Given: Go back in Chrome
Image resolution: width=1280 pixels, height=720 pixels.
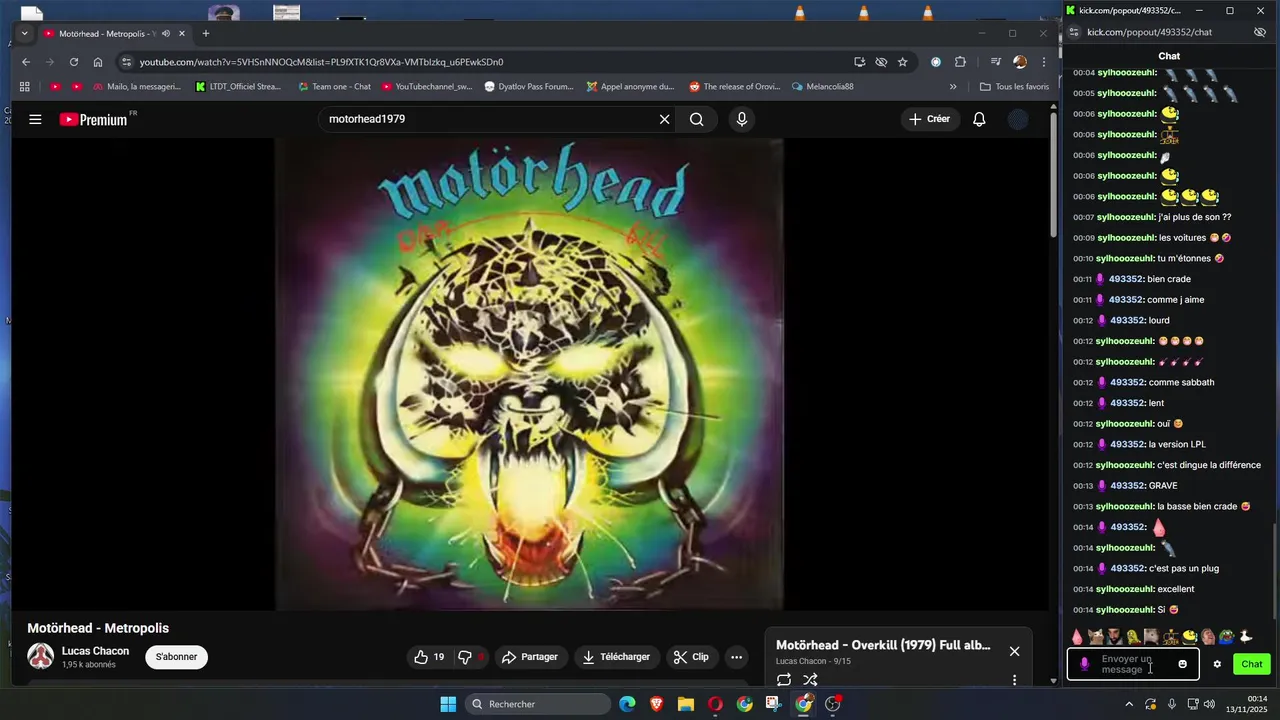Looking at the screenshot, I should 26,62.
